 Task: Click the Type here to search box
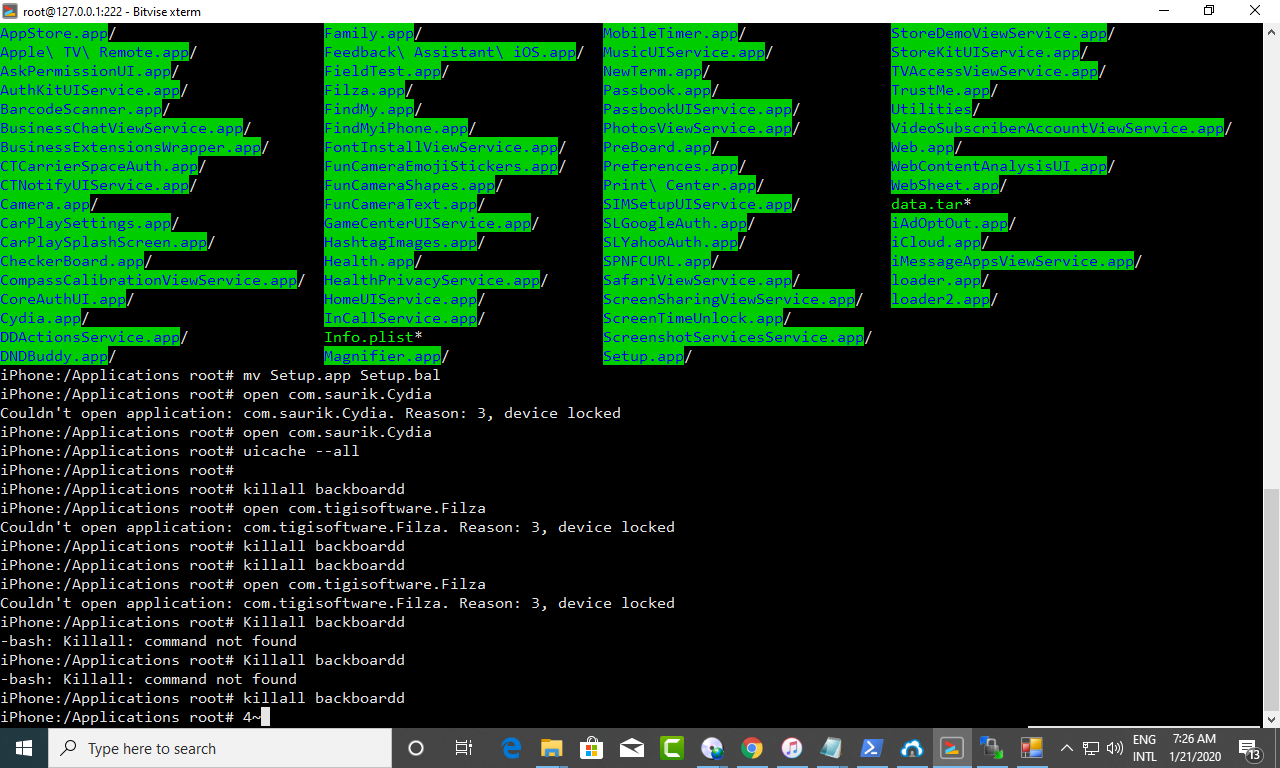[x=220, y=748]
